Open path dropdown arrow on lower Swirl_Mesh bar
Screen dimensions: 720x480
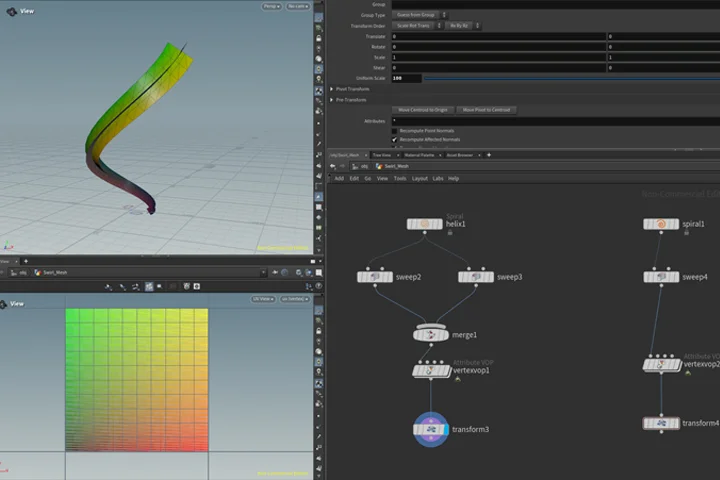coord(263,272)
